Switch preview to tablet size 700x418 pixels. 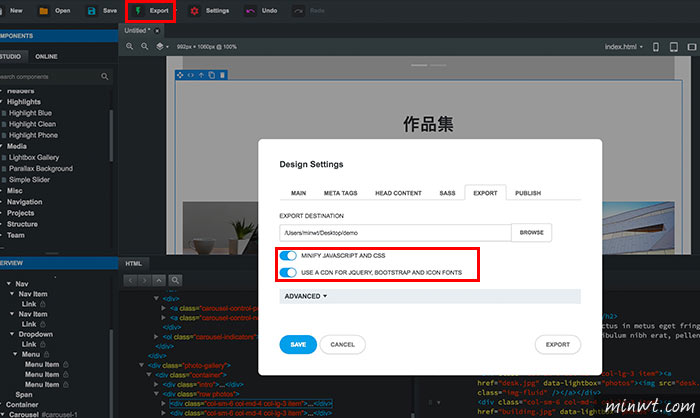(674, 47)
